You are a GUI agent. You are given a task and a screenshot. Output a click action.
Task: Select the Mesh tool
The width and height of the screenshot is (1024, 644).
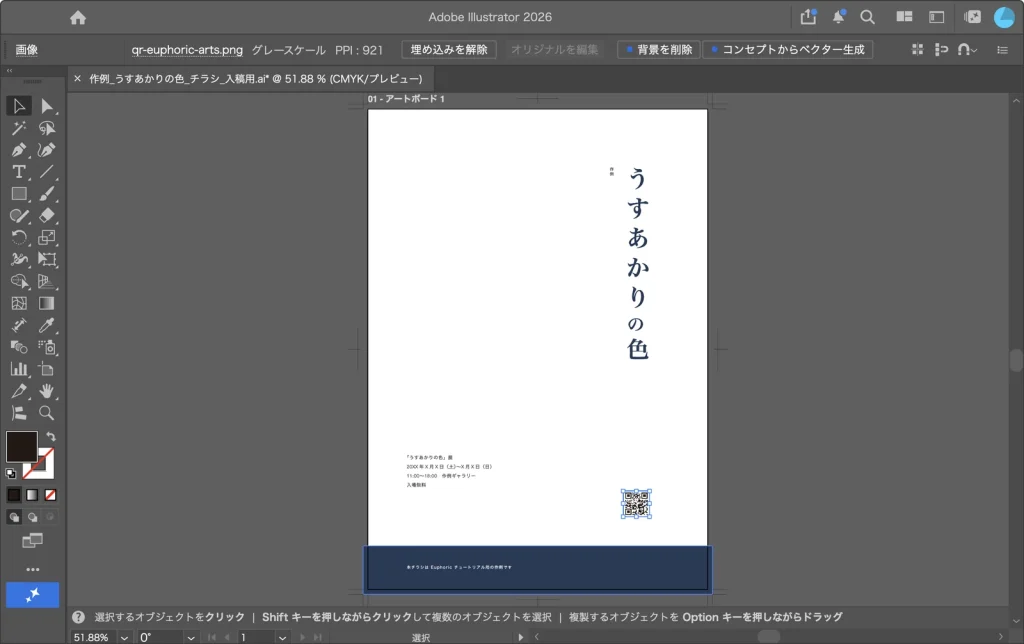click(x=19, y=303)
